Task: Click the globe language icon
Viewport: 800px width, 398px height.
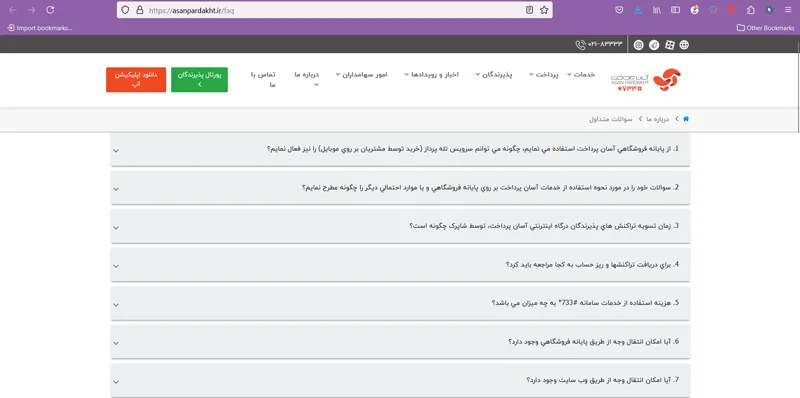Action: [684, 45]
